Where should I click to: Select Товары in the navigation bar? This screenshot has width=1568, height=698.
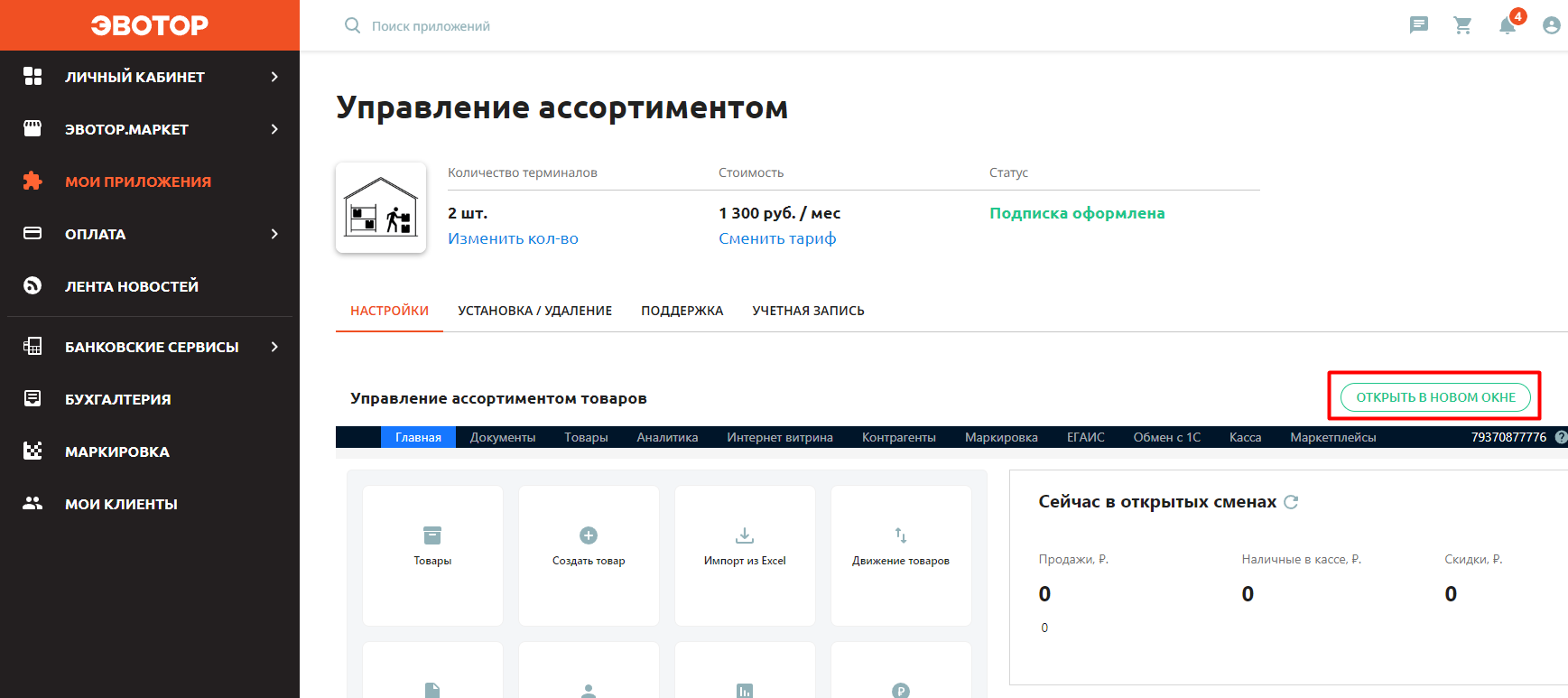pyautogui.click(x=586, y=437)
